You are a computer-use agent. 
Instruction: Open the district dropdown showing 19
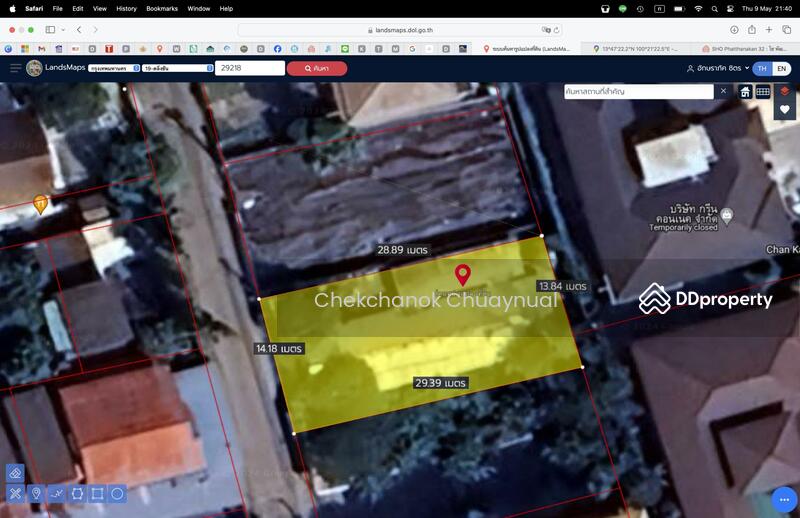pos(176,68)
